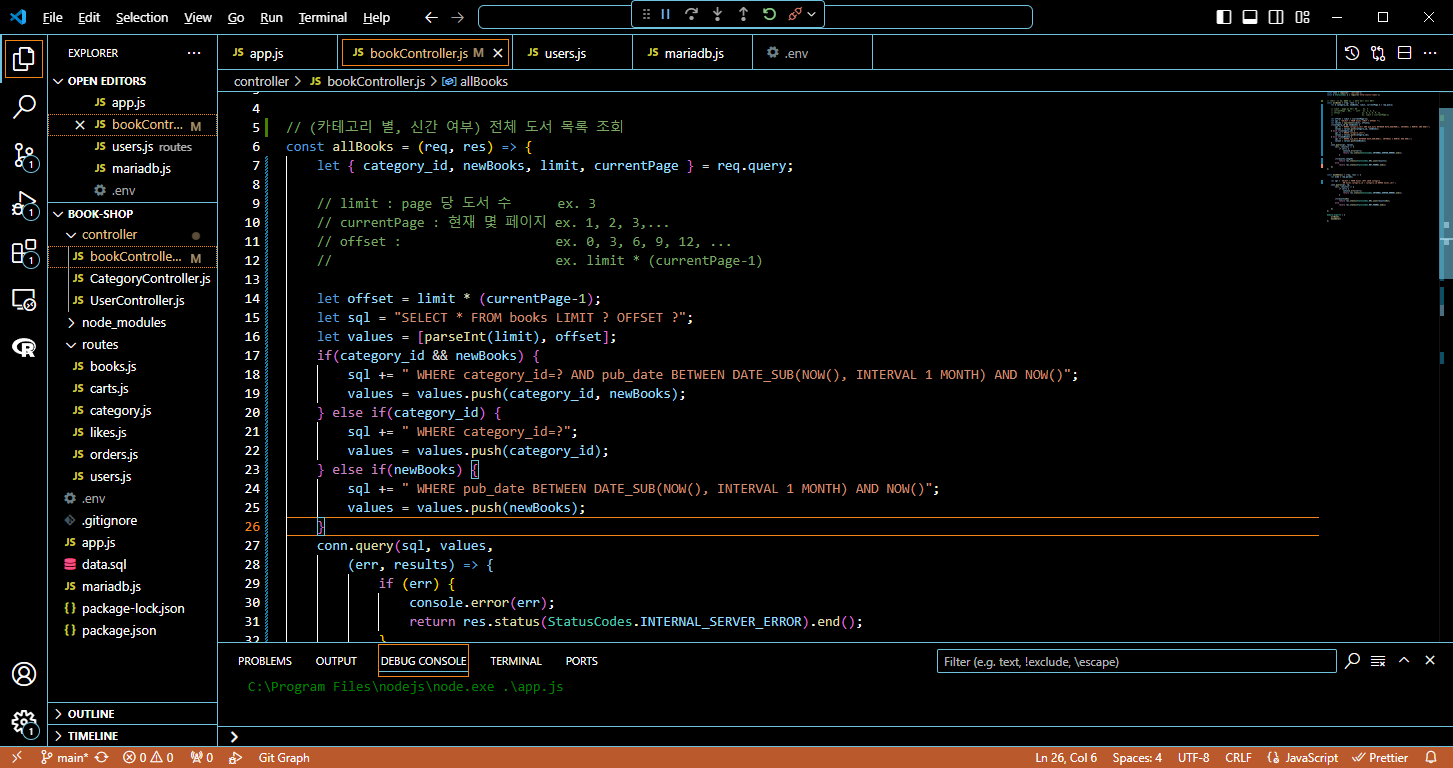Collapse the routes folder
Image resolution: width=1453 pixels, height=768 pixels.
[132, 345]
